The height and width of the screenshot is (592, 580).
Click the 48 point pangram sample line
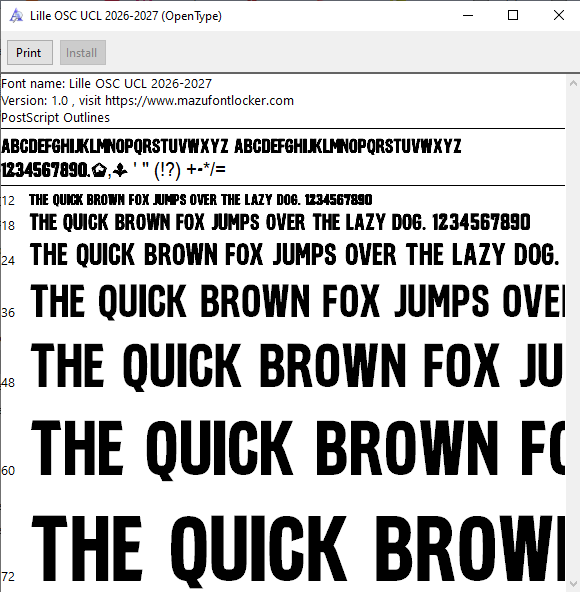point(297,366)
